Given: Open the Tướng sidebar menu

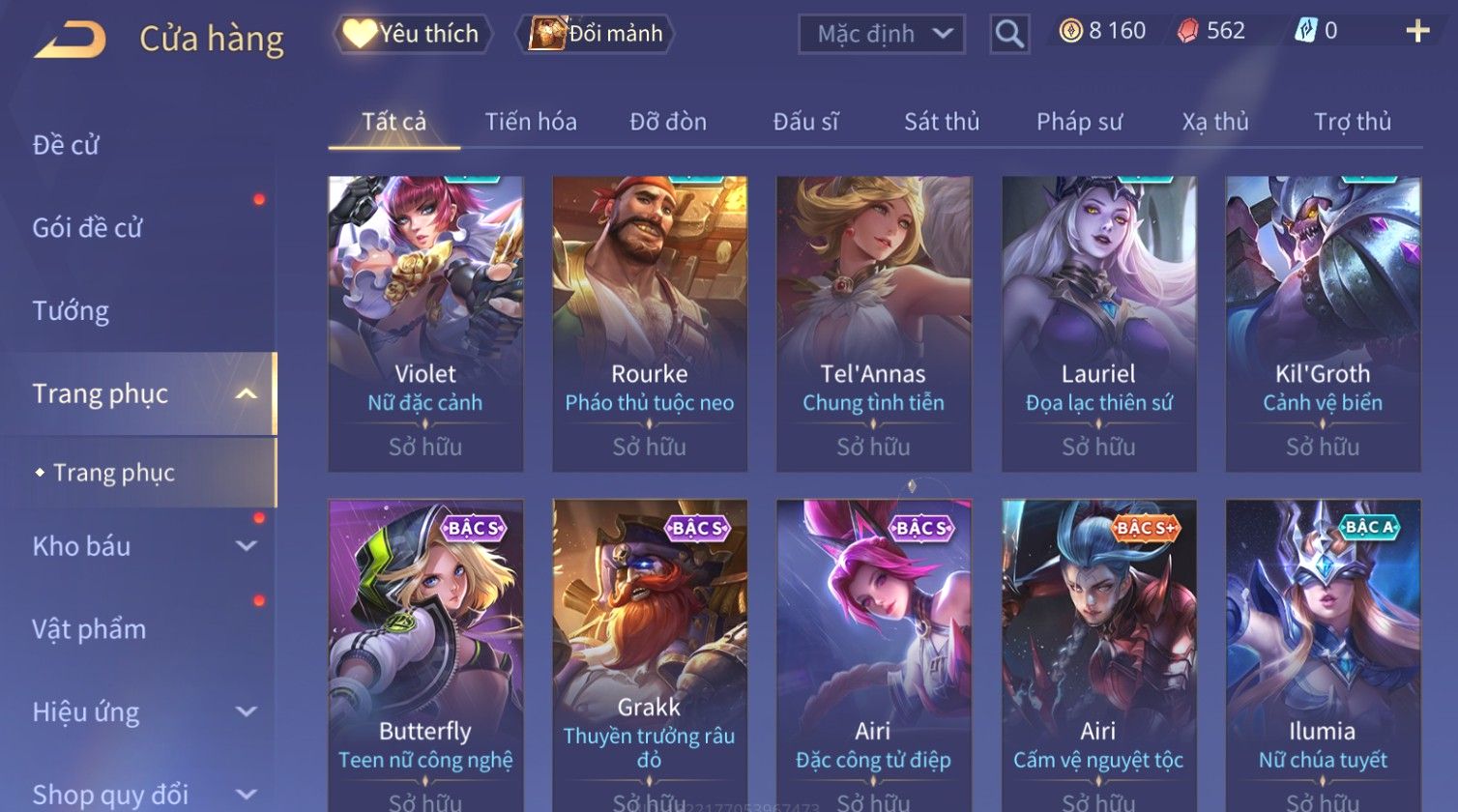Looking at the screenshot, I should (x=71, y=310).
